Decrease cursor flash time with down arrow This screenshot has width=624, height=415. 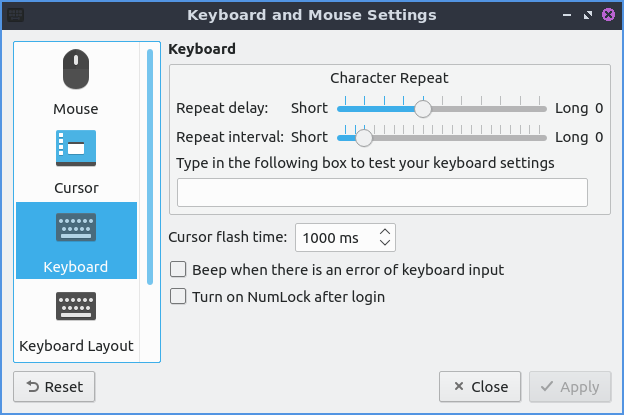tap(385, 243)
